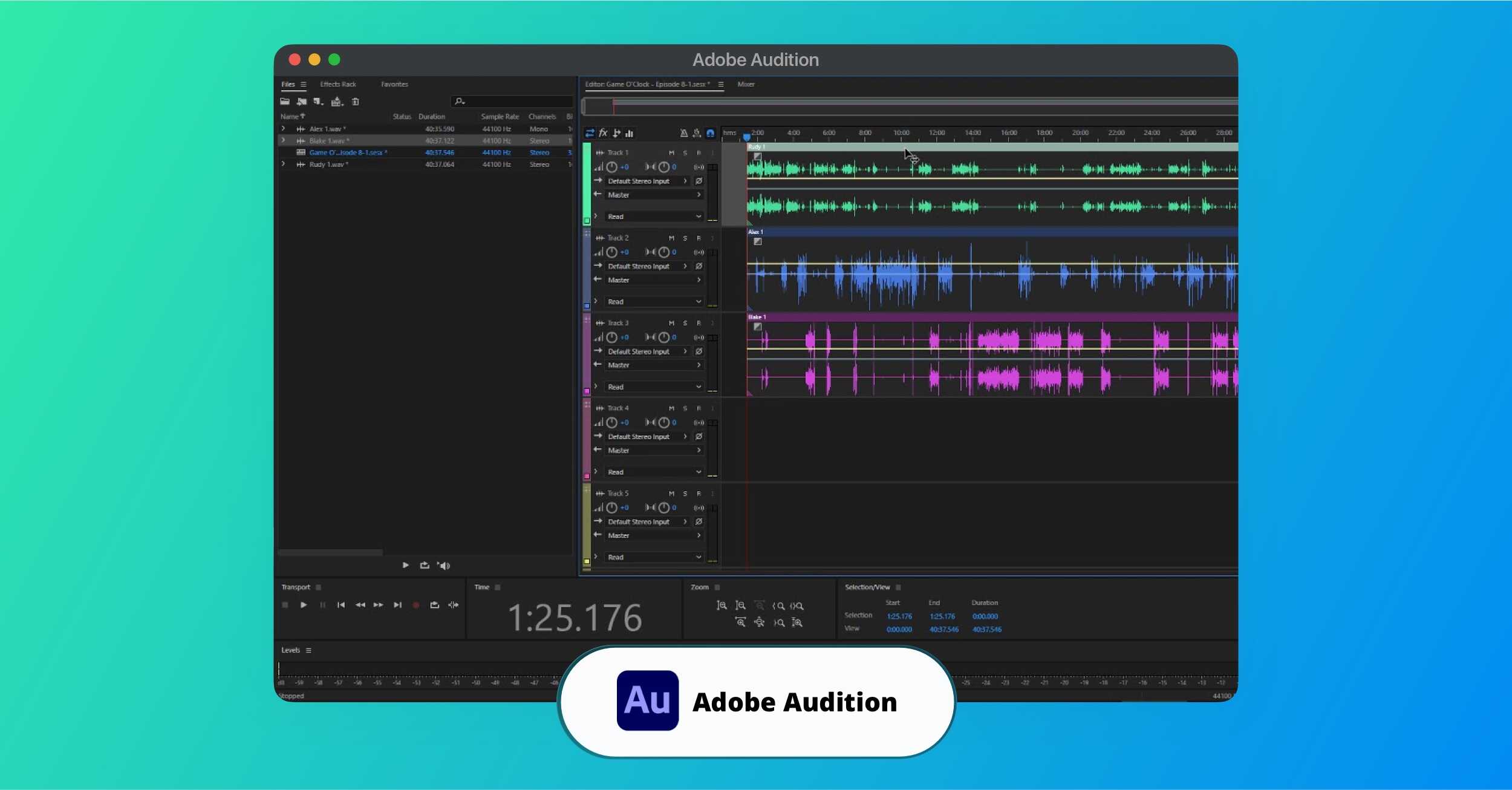The height and width of the screenshot is (790, 1512).
Task: Click the red Record button in Transport
Action: (416, 605)
